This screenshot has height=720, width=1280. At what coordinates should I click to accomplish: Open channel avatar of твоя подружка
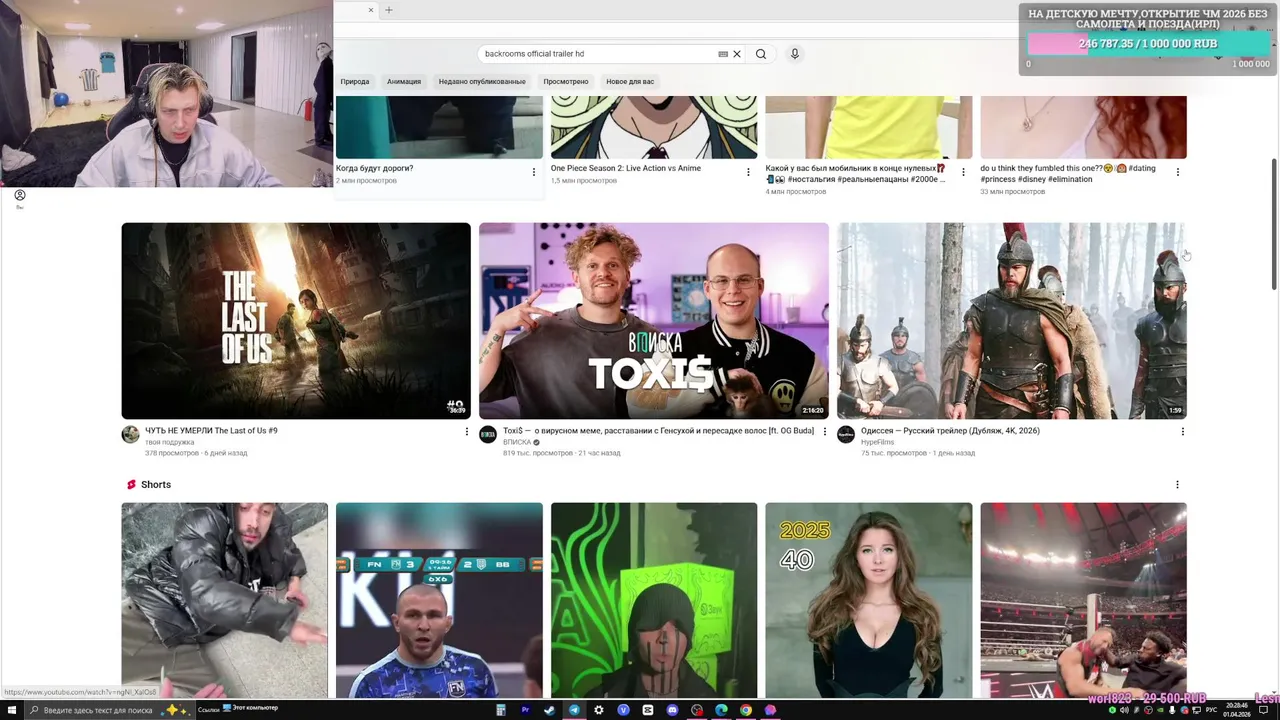[x=130, y=434]
